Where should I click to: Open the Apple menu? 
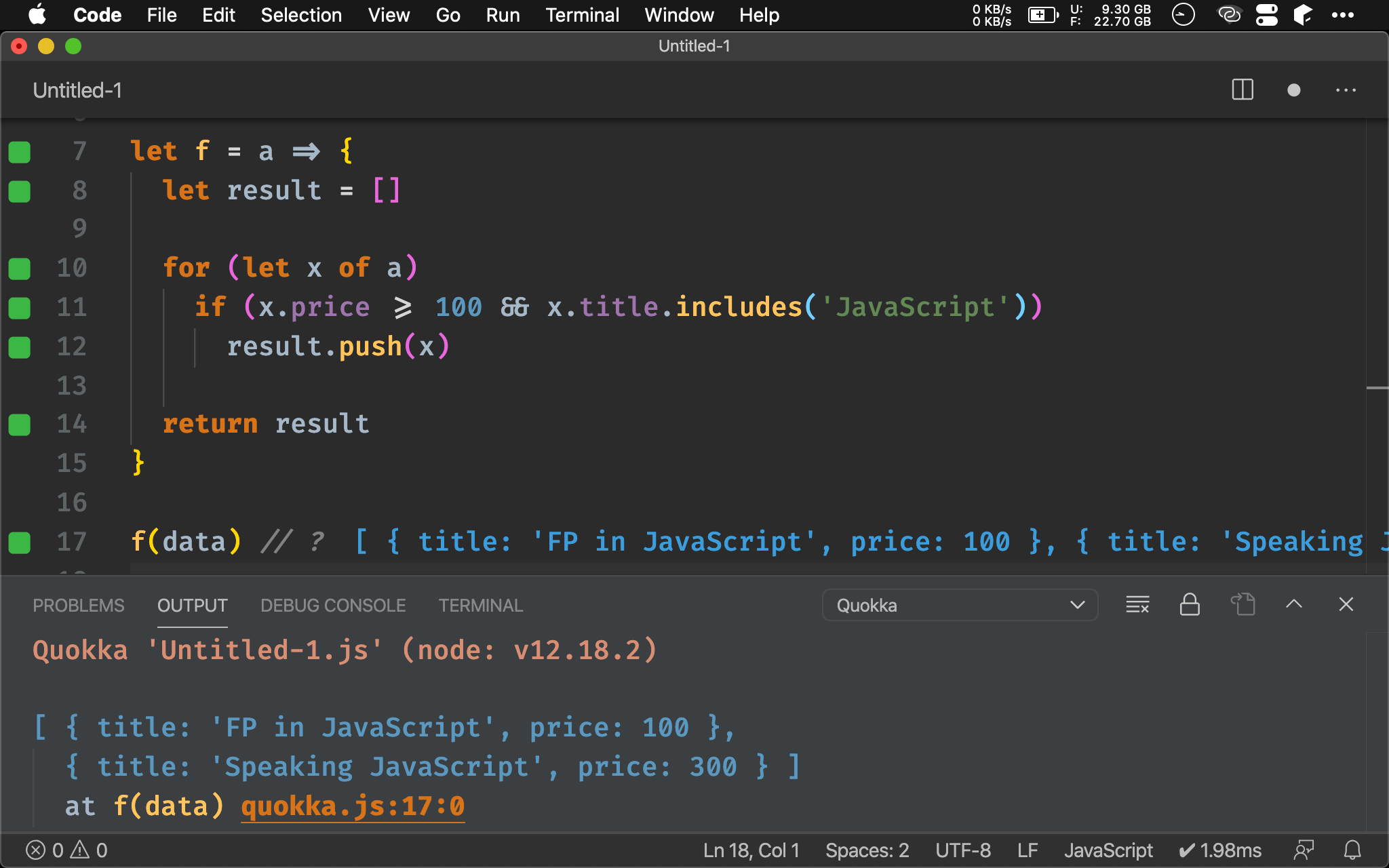click(38, 14)
